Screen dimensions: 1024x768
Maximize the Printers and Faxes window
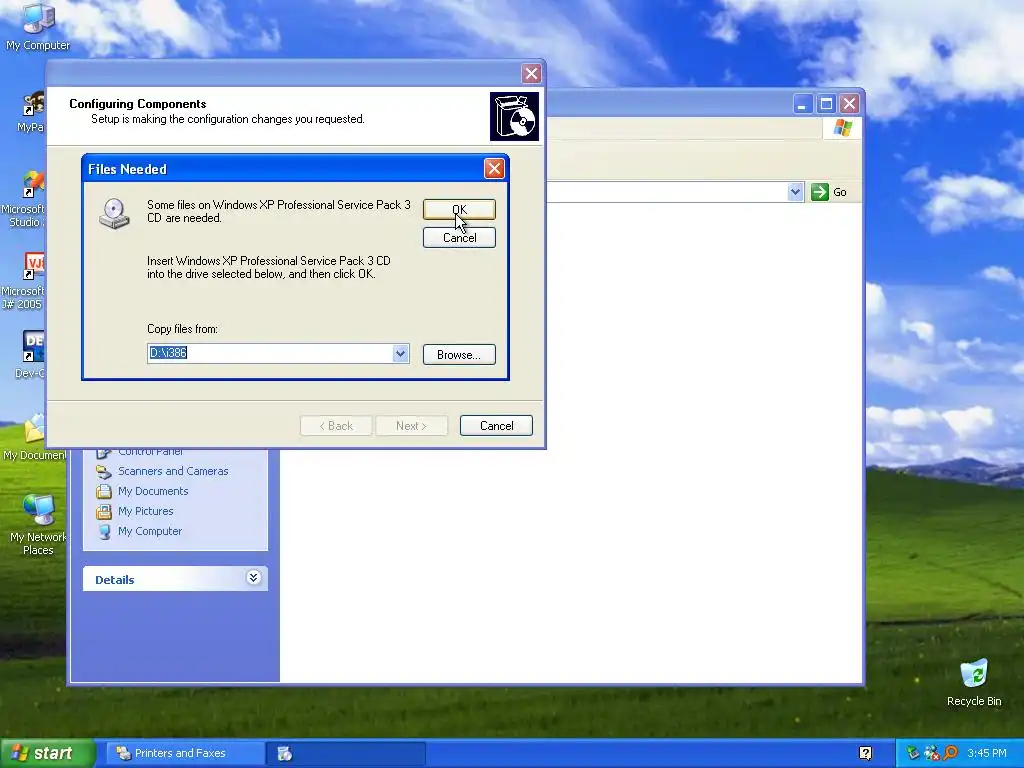(x=826, y=104)
